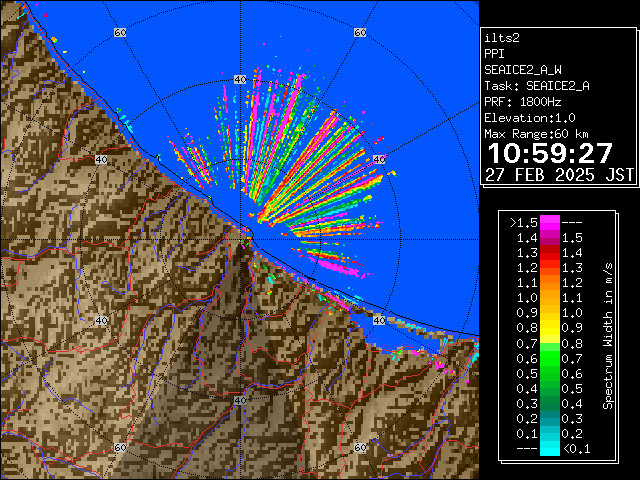The height and width of the screenshot is (480, 640).
Task: Pick the bright magenta top swatch of color scale
Action: pos(550,223)
